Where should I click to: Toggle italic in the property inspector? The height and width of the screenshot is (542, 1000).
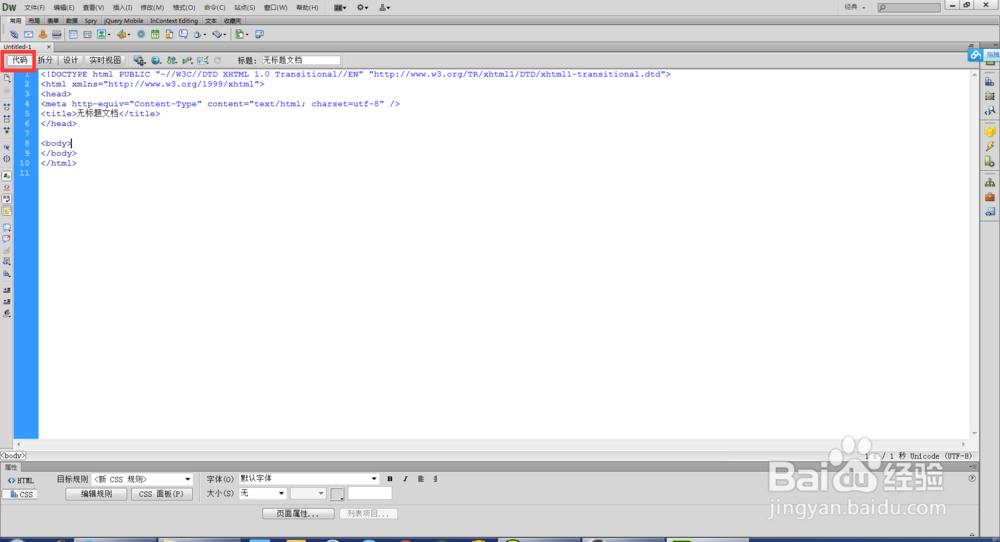405,479
